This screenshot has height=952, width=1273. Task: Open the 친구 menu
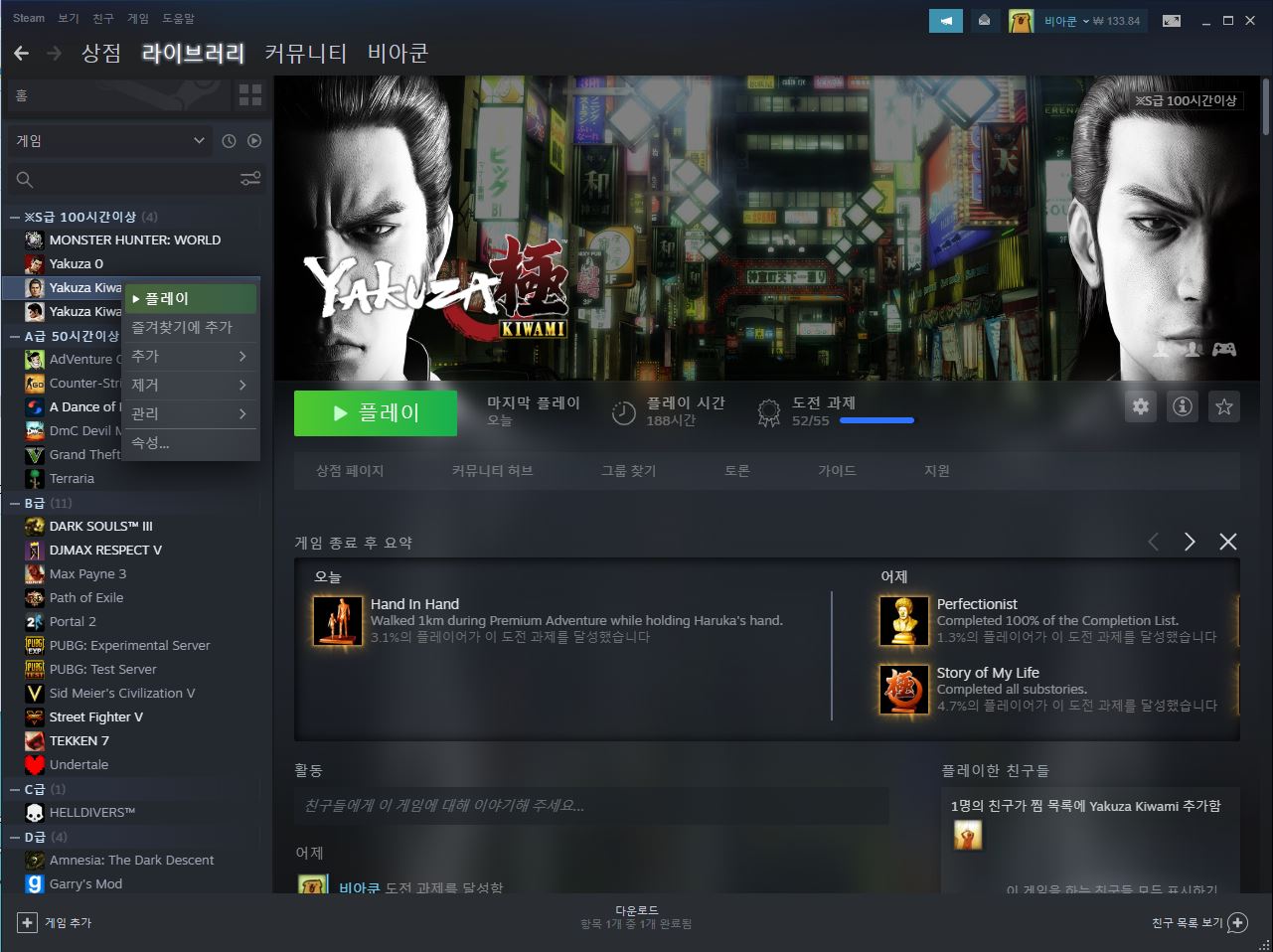102,18
